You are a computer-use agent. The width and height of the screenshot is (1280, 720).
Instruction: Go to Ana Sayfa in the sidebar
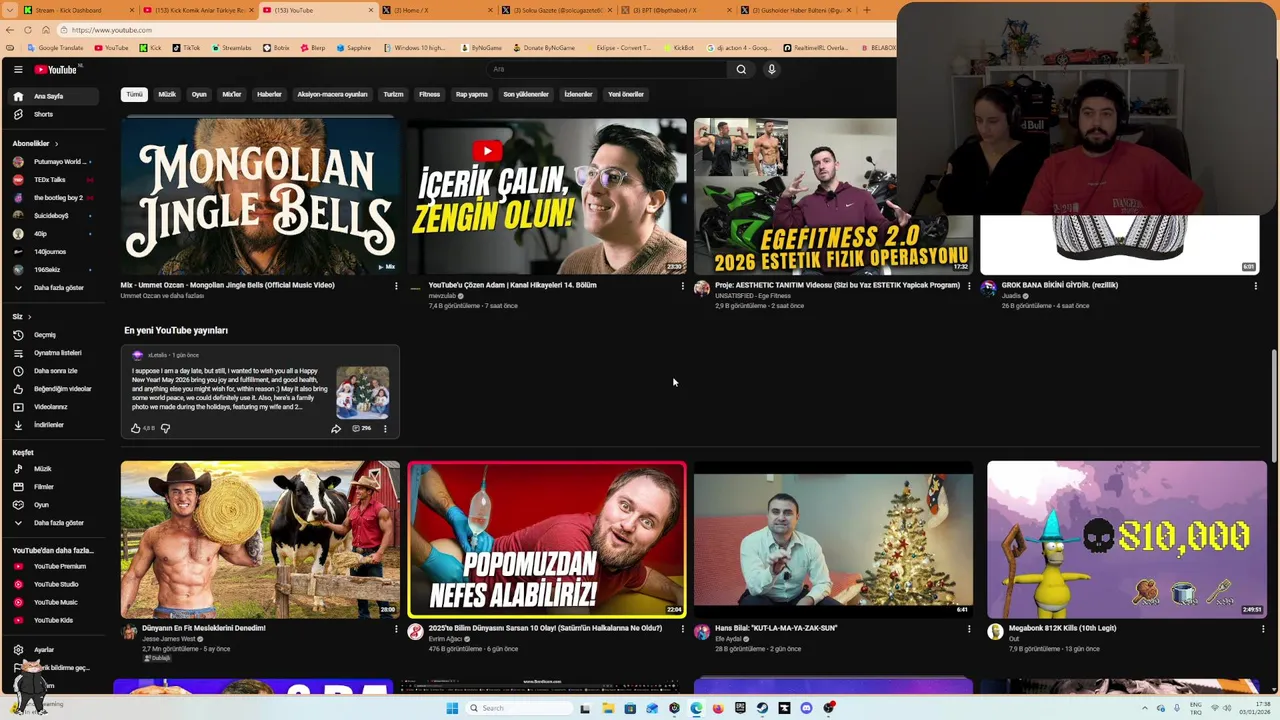pyautogui.click(x=52, y=96)
